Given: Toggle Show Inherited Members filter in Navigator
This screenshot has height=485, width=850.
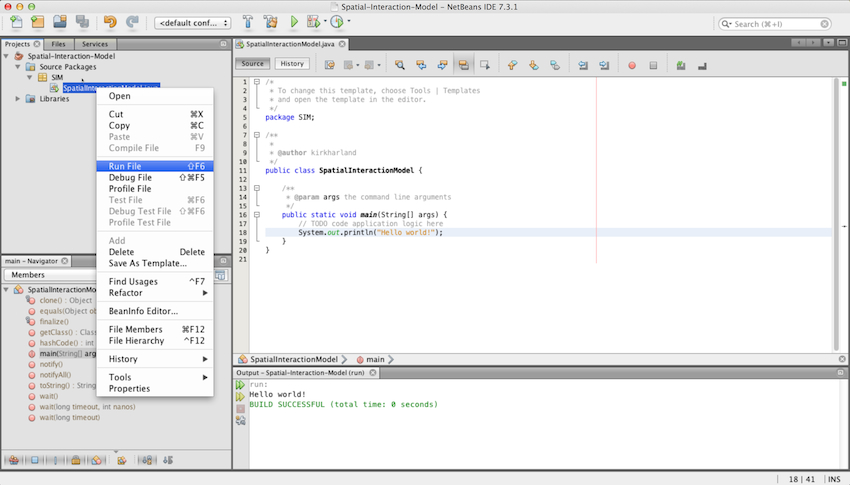Looking at the screenshot, I should point(14,460).
